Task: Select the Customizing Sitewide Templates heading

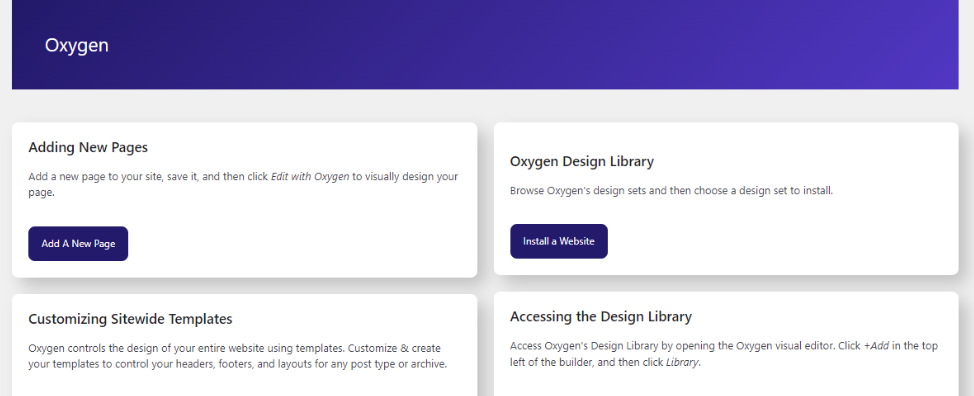Action: pyautogui.click(x=130, y=319)
